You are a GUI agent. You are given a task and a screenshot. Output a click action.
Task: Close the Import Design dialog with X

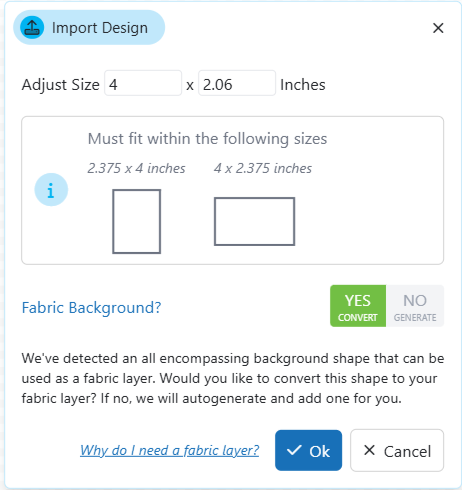click(438, 28)
